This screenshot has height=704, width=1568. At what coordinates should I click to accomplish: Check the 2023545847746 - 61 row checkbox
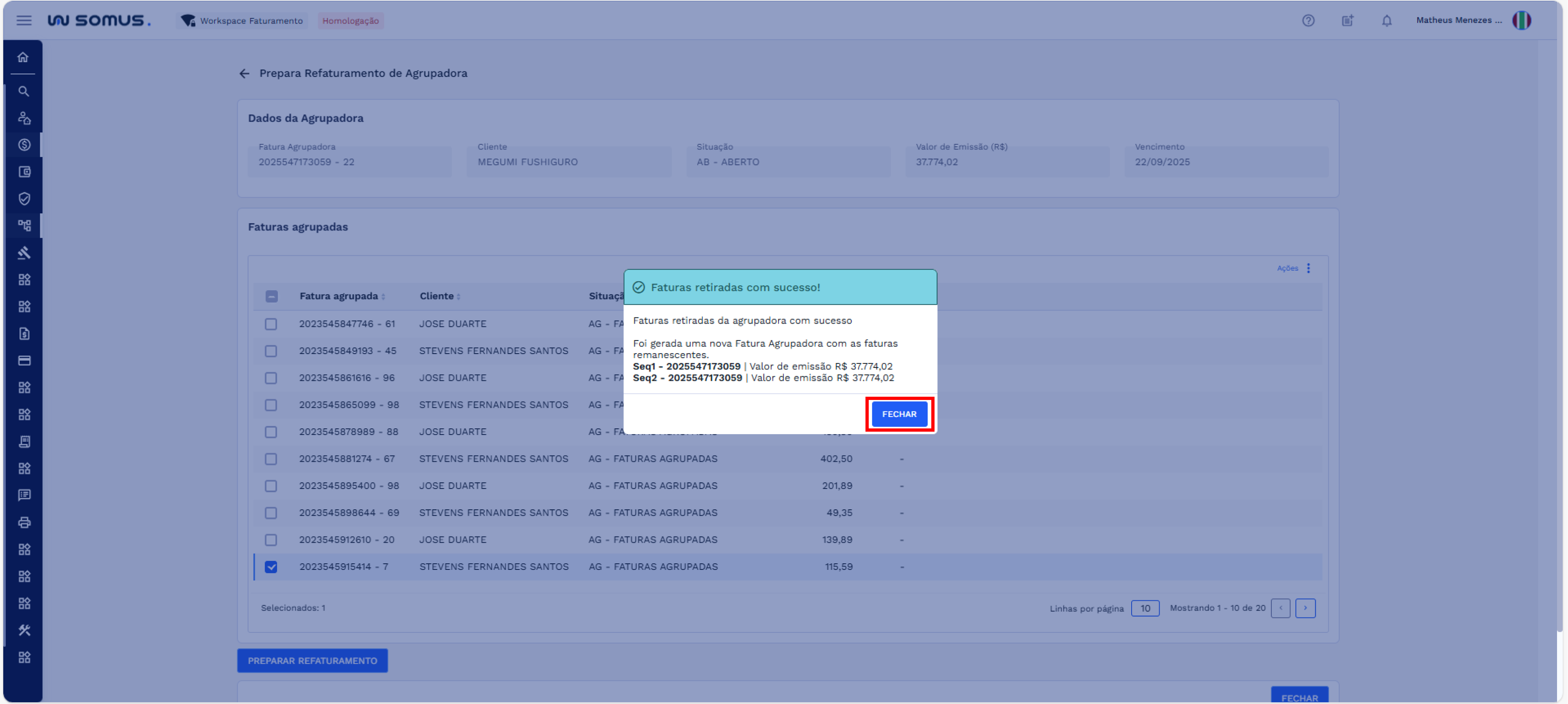click(x=271, y=324)
